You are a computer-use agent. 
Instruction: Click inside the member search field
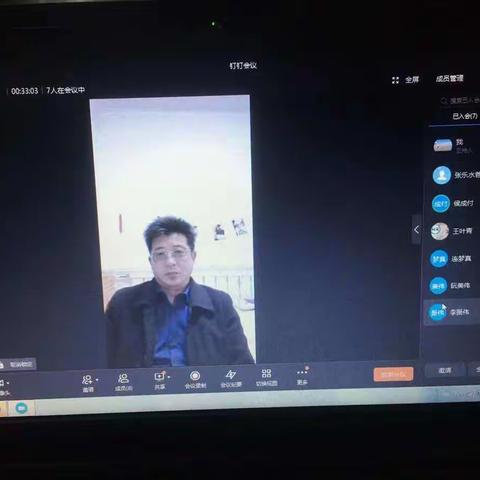tap(460, 100)
